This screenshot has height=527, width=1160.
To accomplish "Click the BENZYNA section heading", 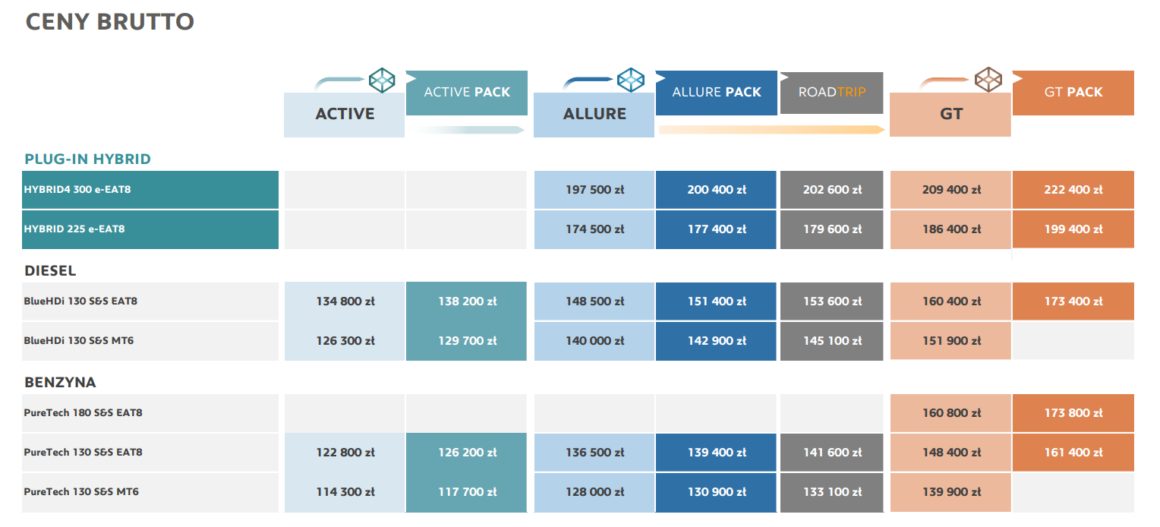I will click(59, 382).
